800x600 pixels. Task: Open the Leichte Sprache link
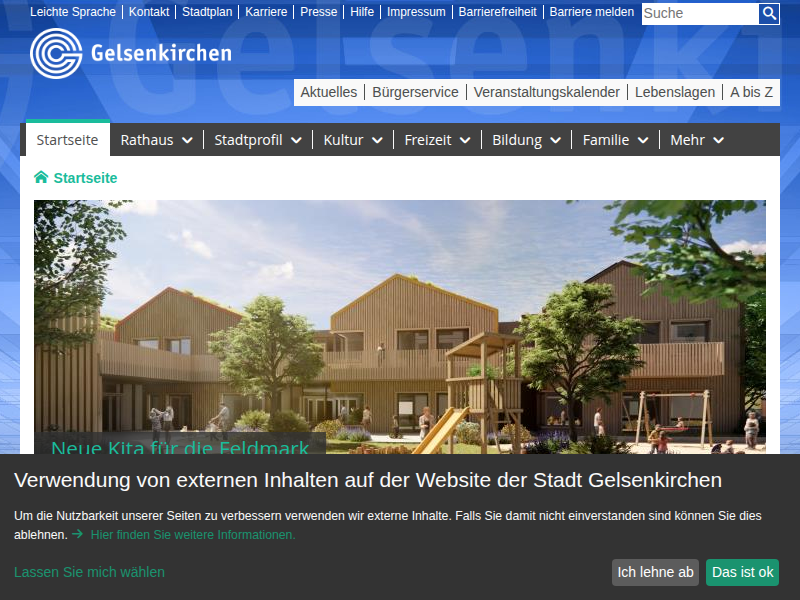pos(73,12)
